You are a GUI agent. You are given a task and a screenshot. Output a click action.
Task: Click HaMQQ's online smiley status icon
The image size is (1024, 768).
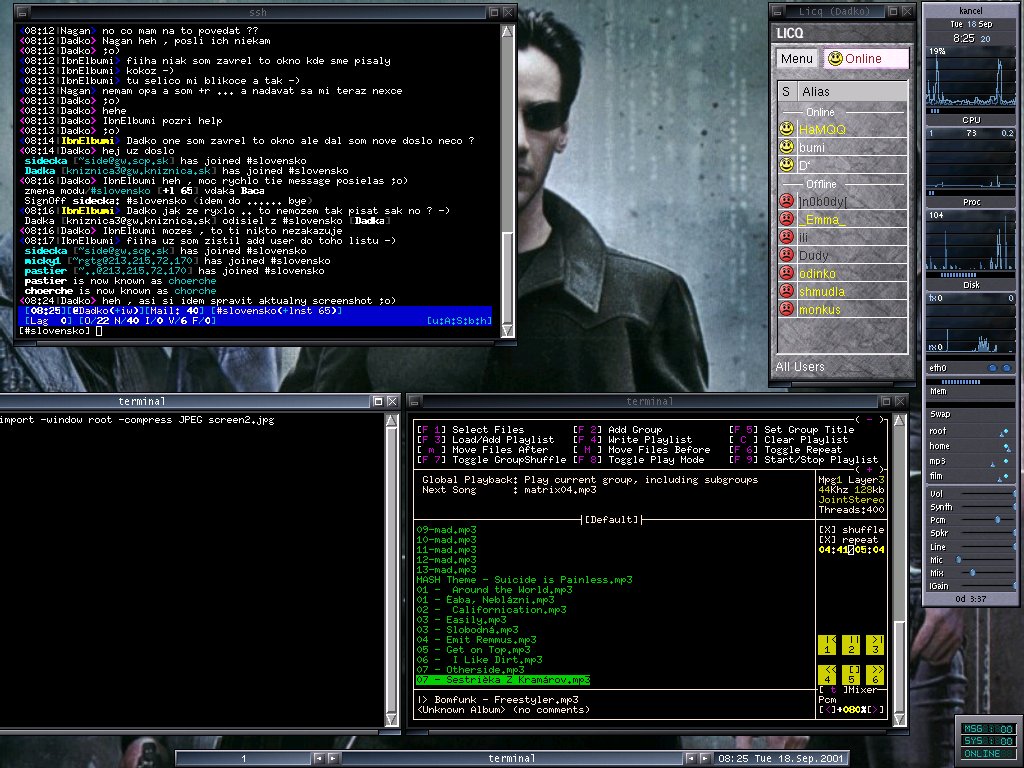787,129
